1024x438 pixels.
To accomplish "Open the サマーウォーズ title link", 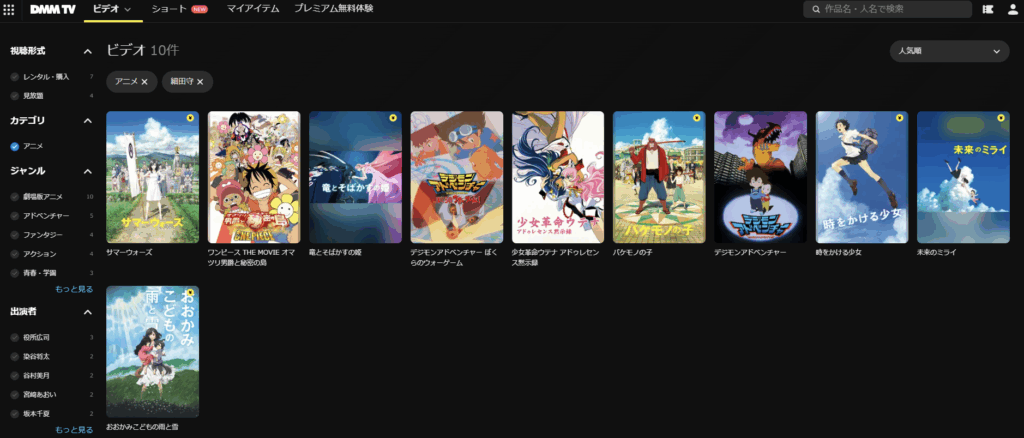I will point(129,252).
